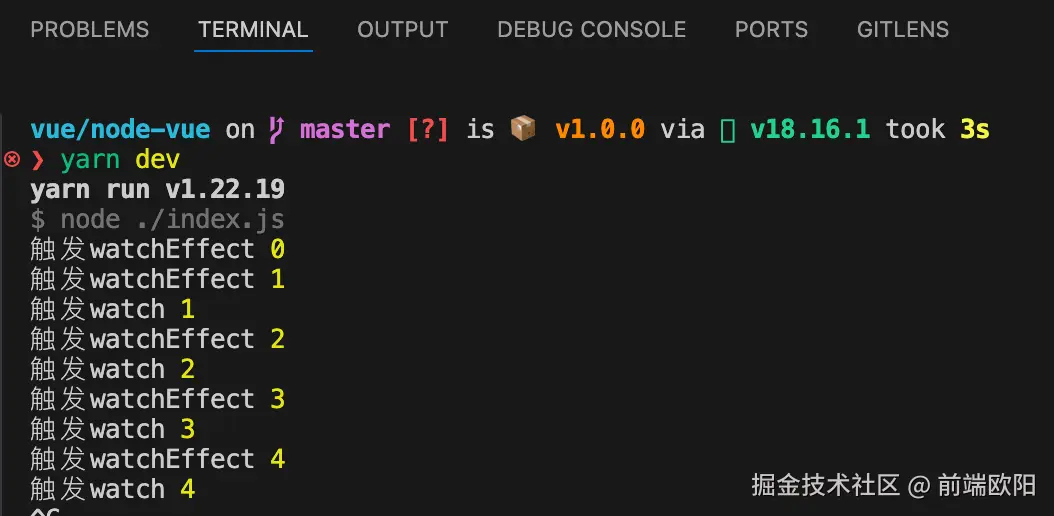Select the TERMINAL tab
Image resolution: width=1054 pixels, height=516 pixels.
pyautogui.click(x=254, y=30)
